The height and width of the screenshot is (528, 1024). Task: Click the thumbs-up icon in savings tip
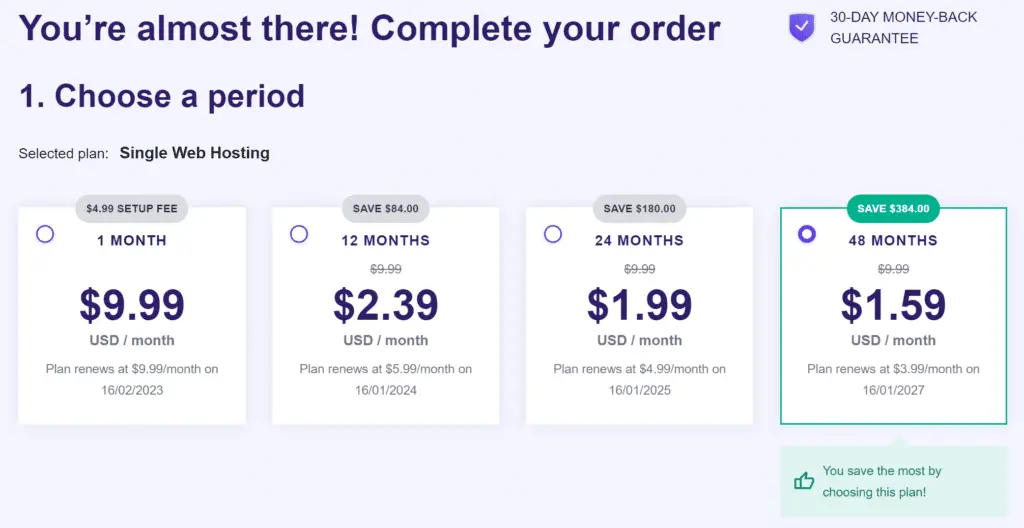(x=804, y=481)
